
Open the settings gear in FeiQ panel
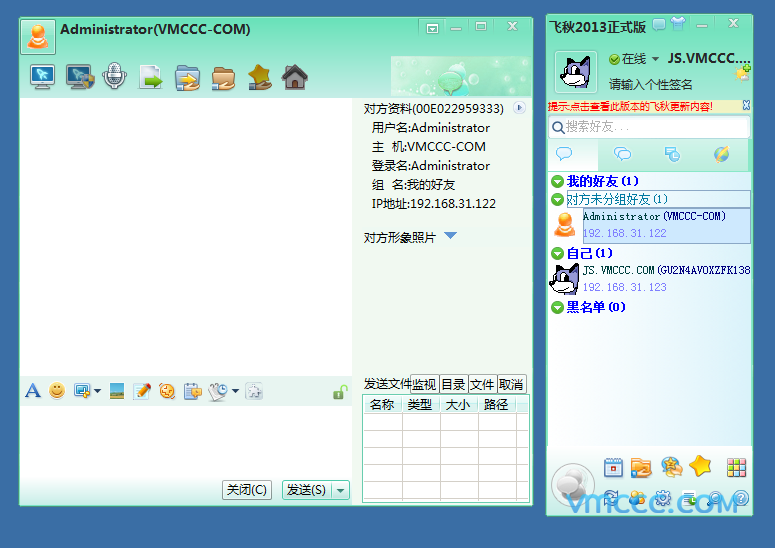662,498
